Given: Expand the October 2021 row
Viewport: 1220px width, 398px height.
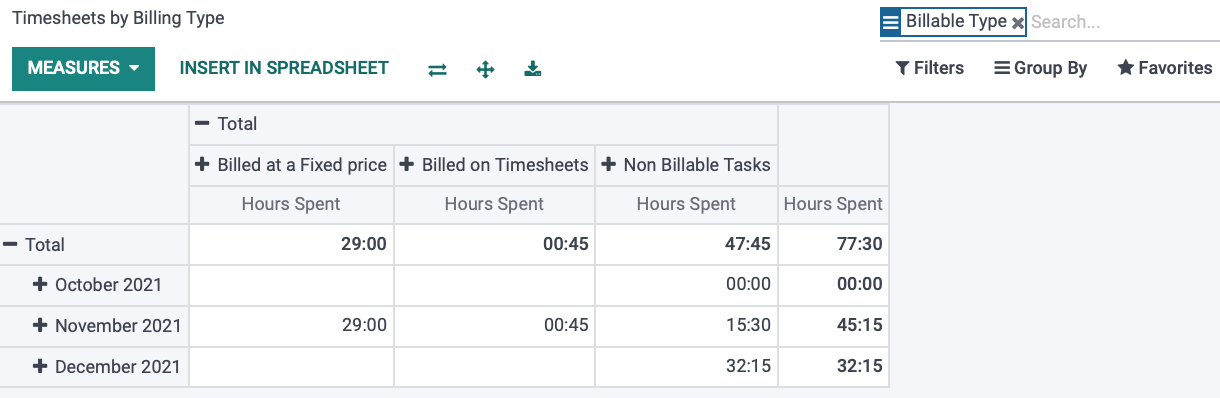Looking at the screenshot, I should click(x=97, y=285).
